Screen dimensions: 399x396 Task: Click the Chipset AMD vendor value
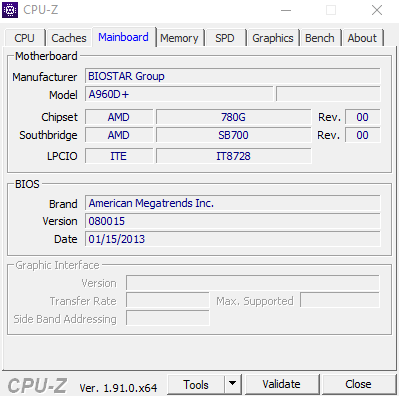point(119,117)
